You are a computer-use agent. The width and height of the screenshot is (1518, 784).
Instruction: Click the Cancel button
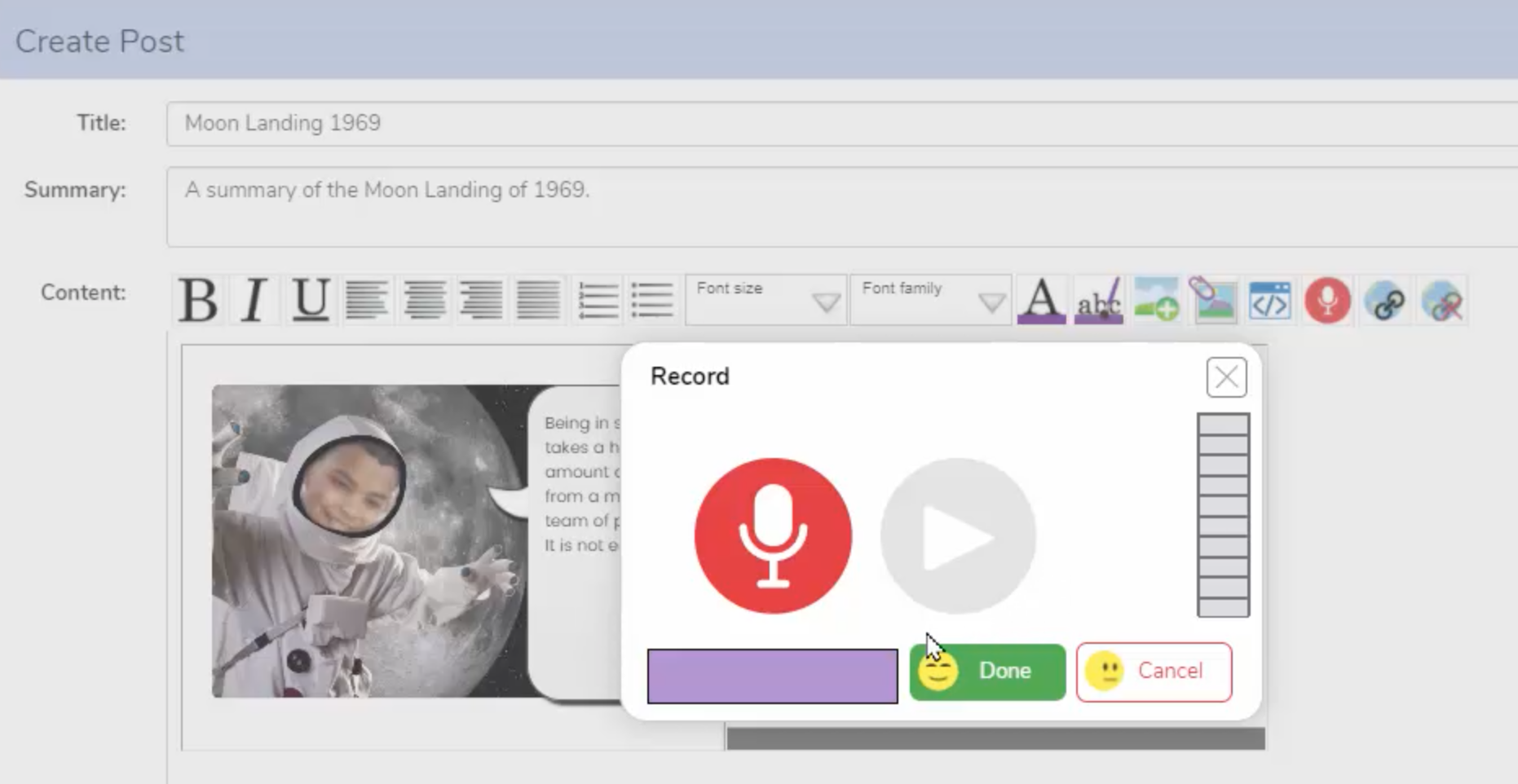[1154, 672]
